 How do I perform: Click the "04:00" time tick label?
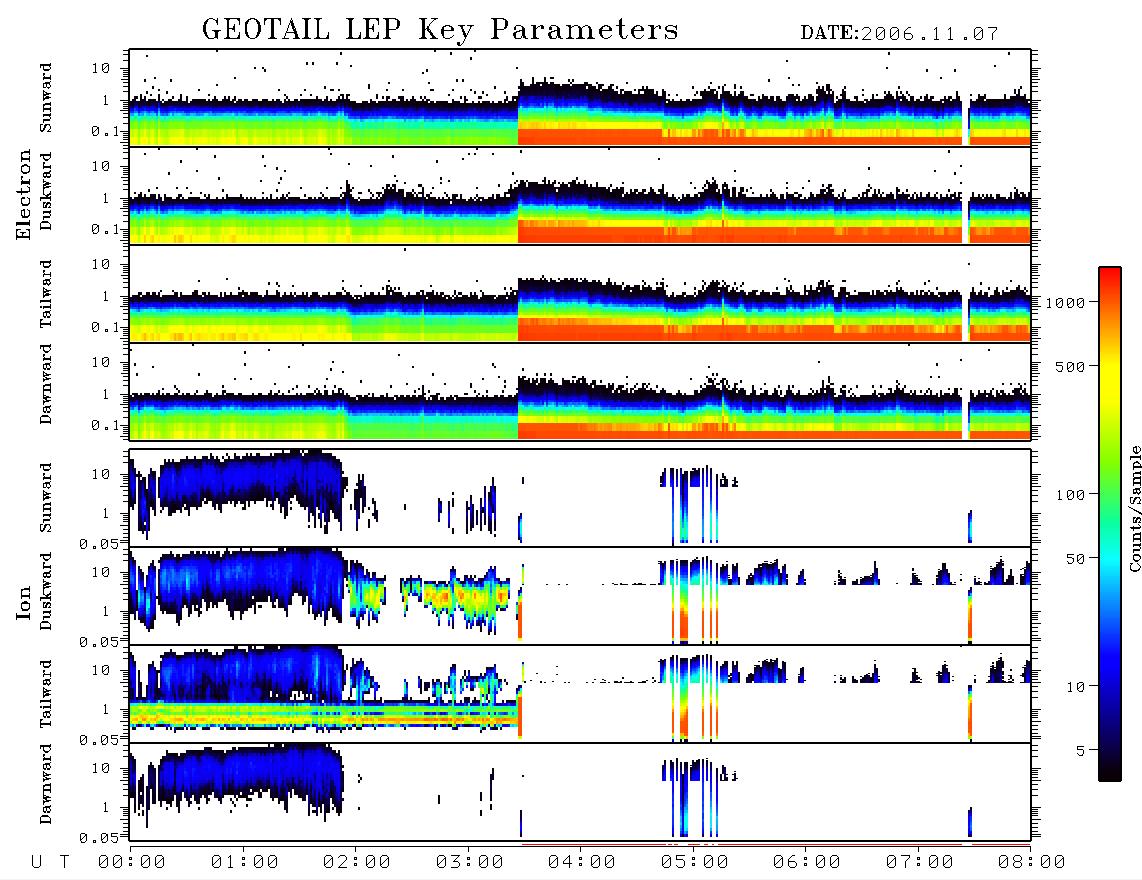click(581, 862)
